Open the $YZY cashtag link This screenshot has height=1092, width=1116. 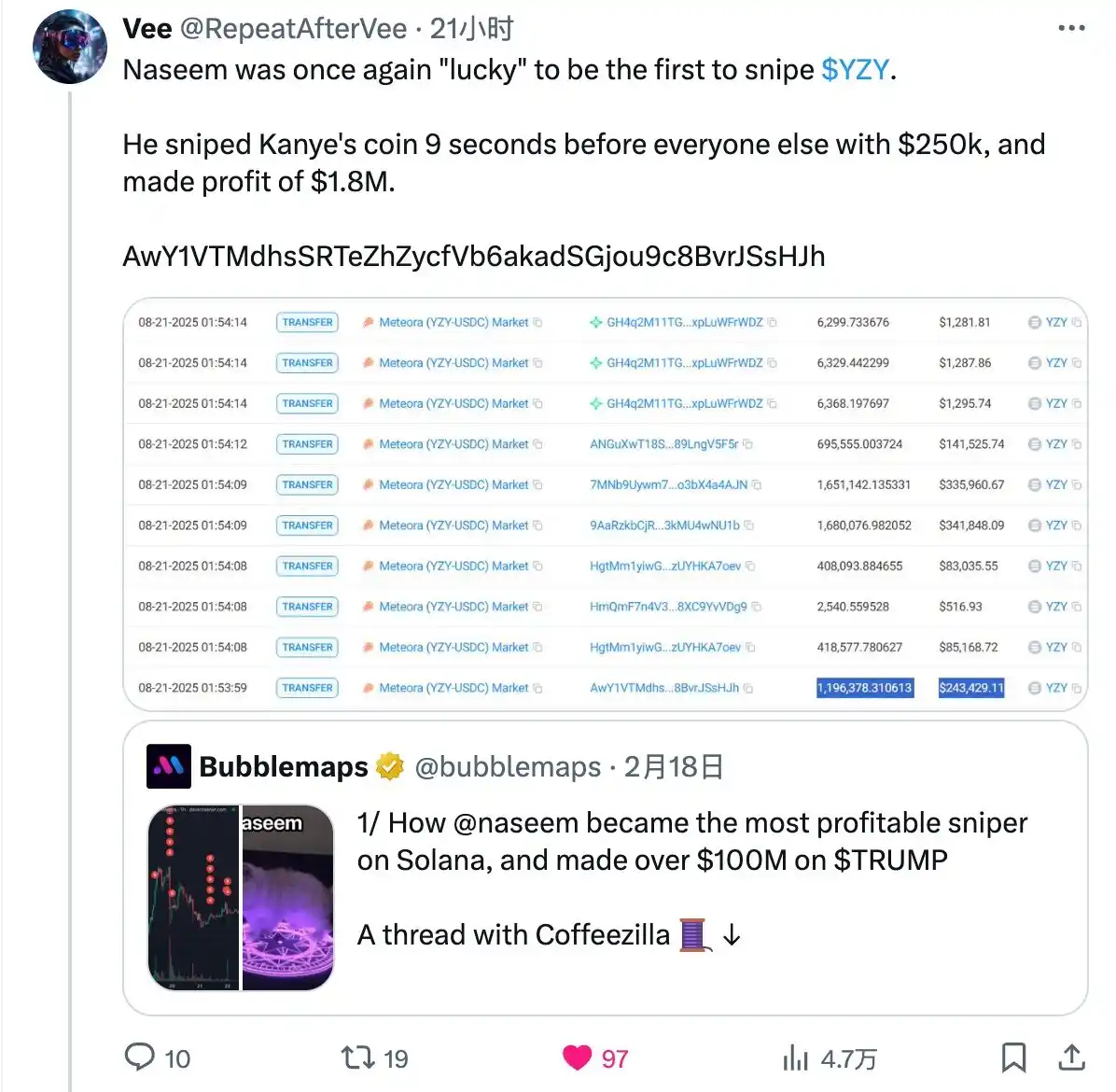(x=855, y=70)
